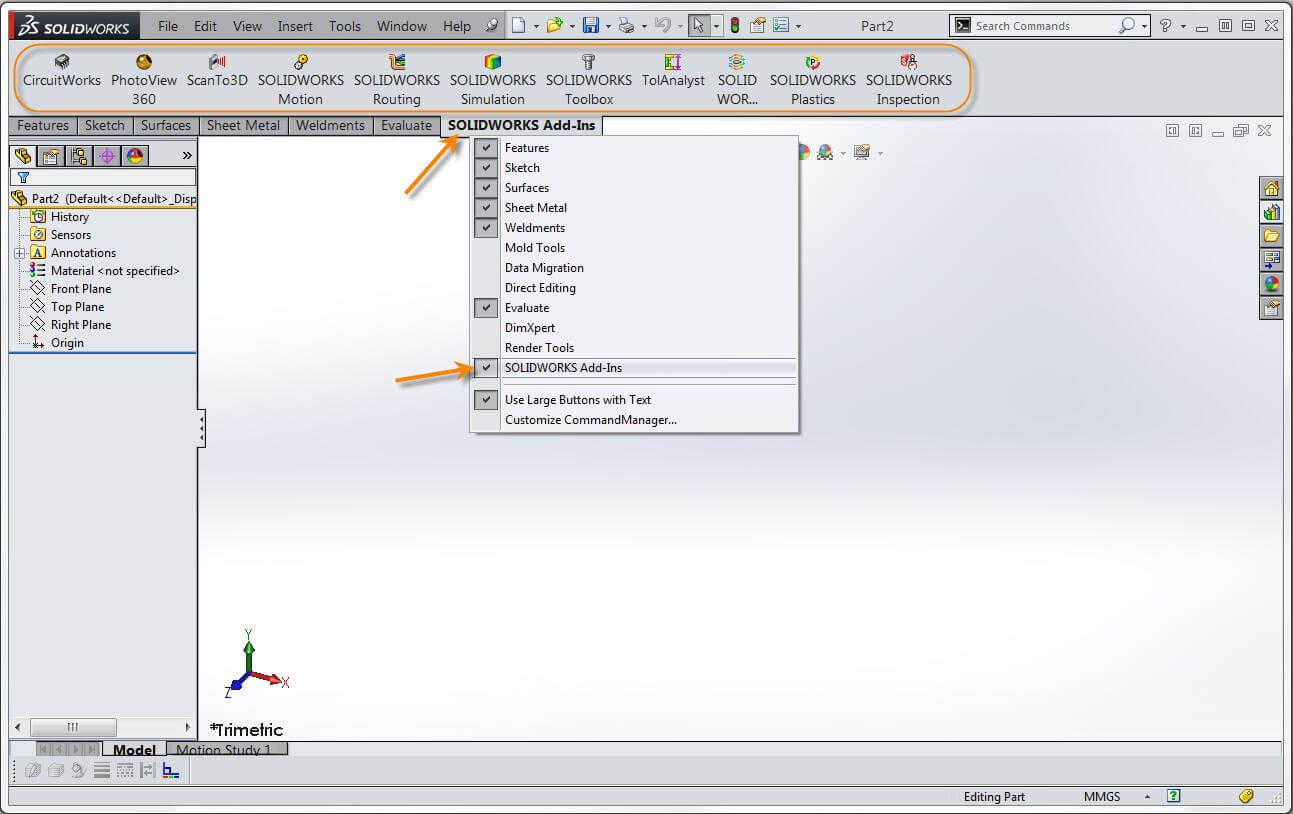
Task: Uncheck Sheet Metal in the CommandManager list
Action: (486, 207)
